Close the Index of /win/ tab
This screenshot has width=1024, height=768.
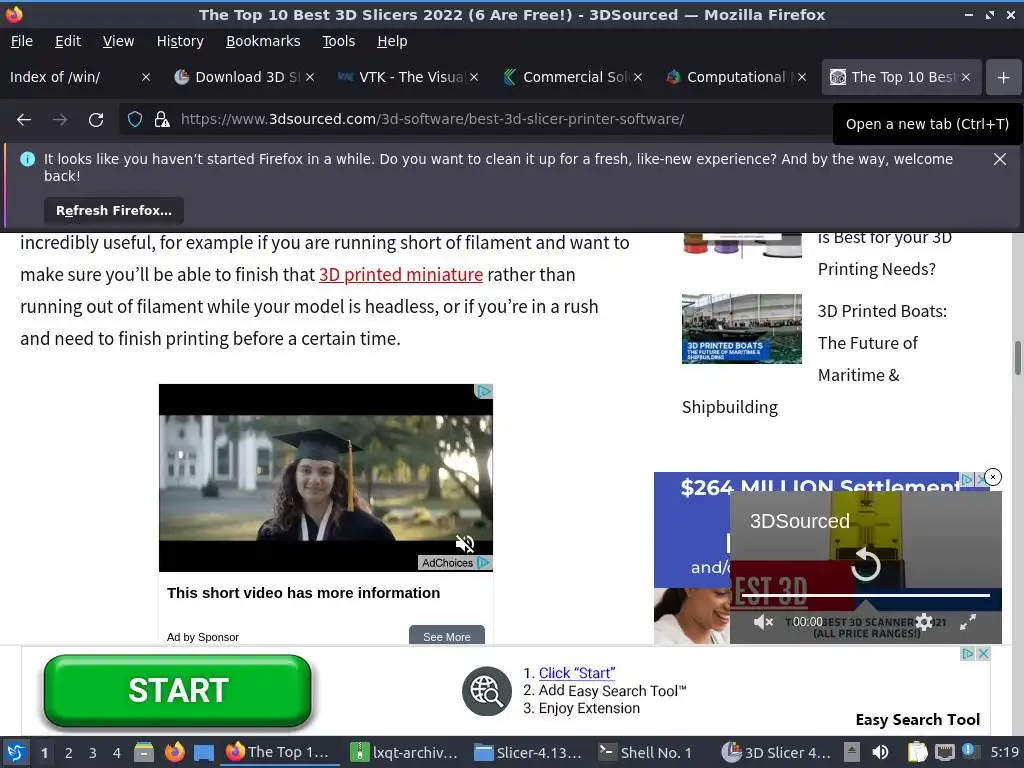click(146, 77)
